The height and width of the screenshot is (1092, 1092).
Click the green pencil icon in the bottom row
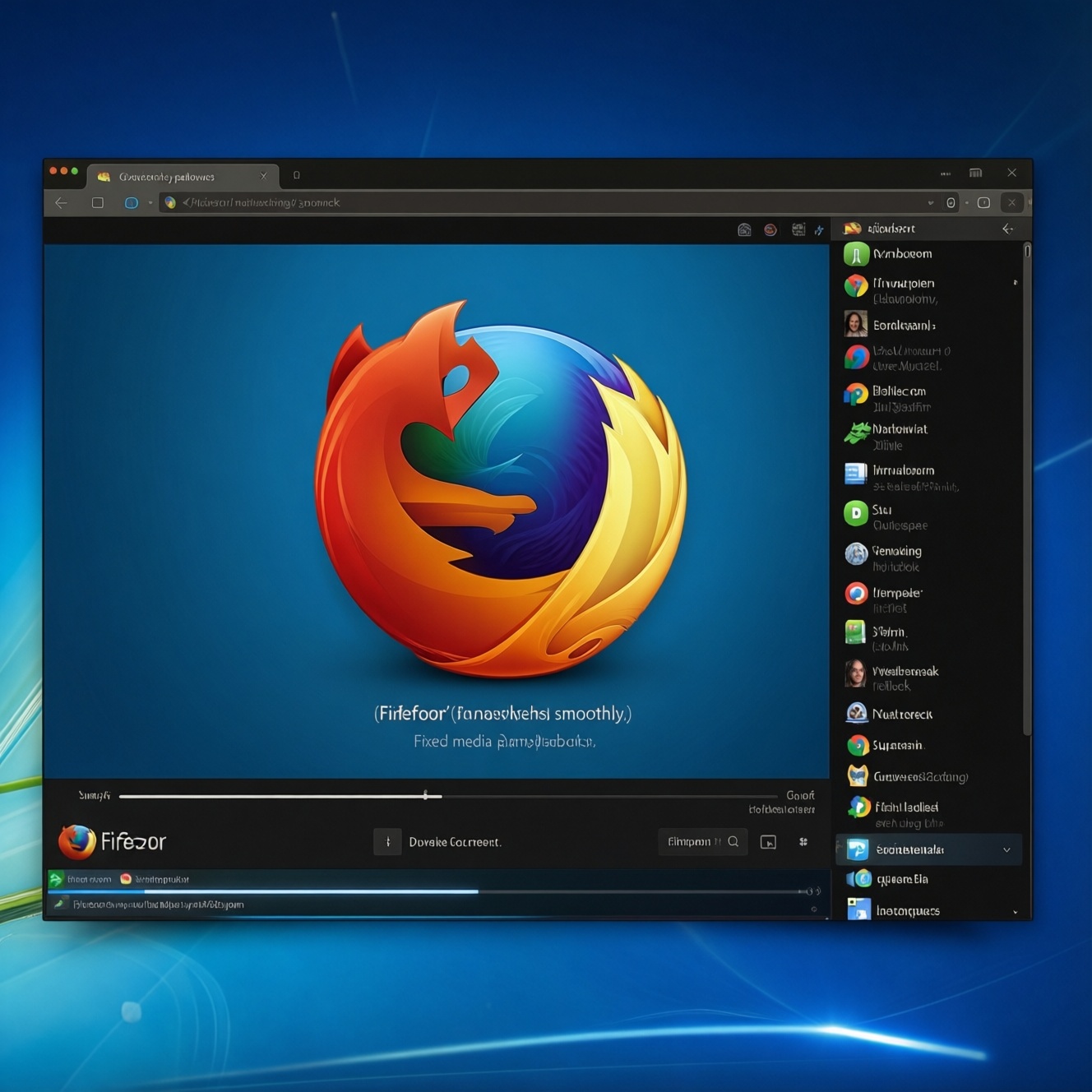point(59,905)
